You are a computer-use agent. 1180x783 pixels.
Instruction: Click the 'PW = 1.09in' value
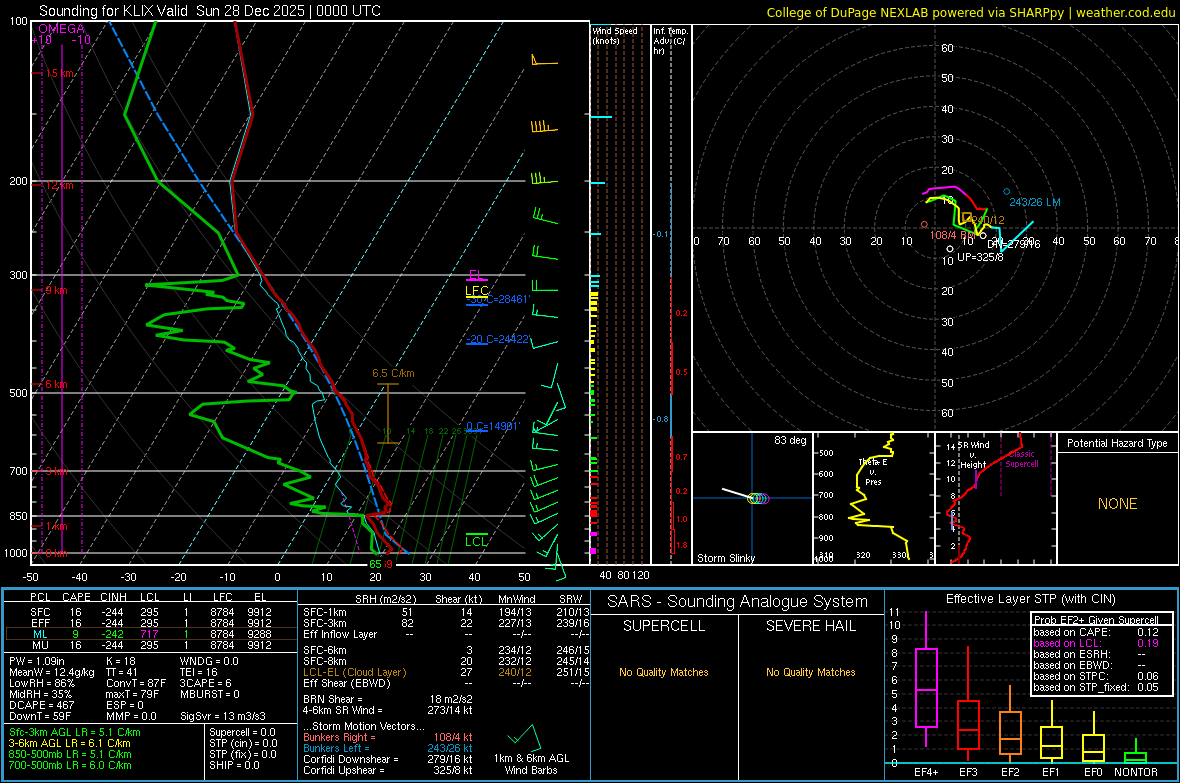point(37,661)
